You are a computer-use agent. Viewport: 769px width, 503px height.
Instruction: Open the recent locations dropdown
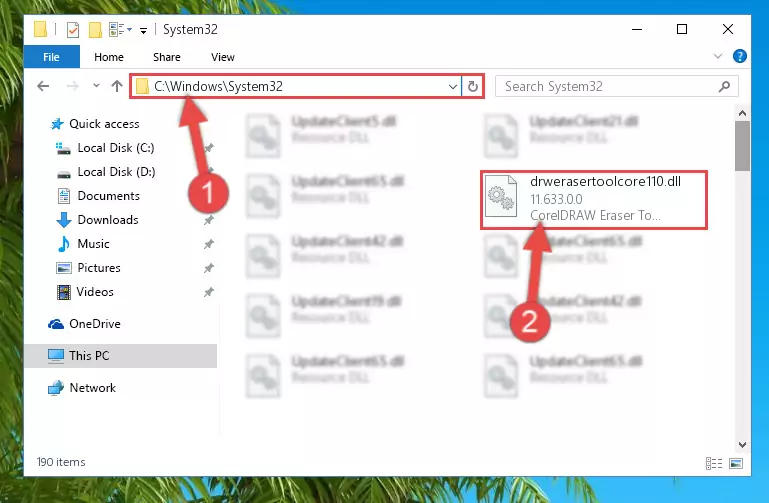point(96,86)
